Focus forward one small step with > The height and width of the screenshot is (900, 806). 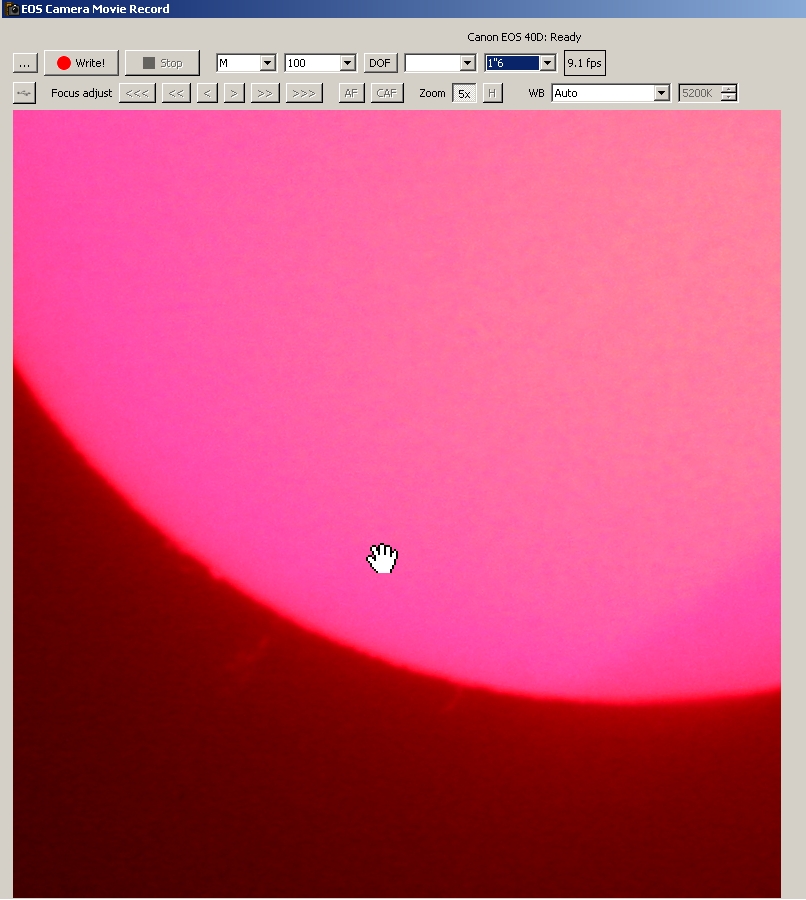coord(234,93)
